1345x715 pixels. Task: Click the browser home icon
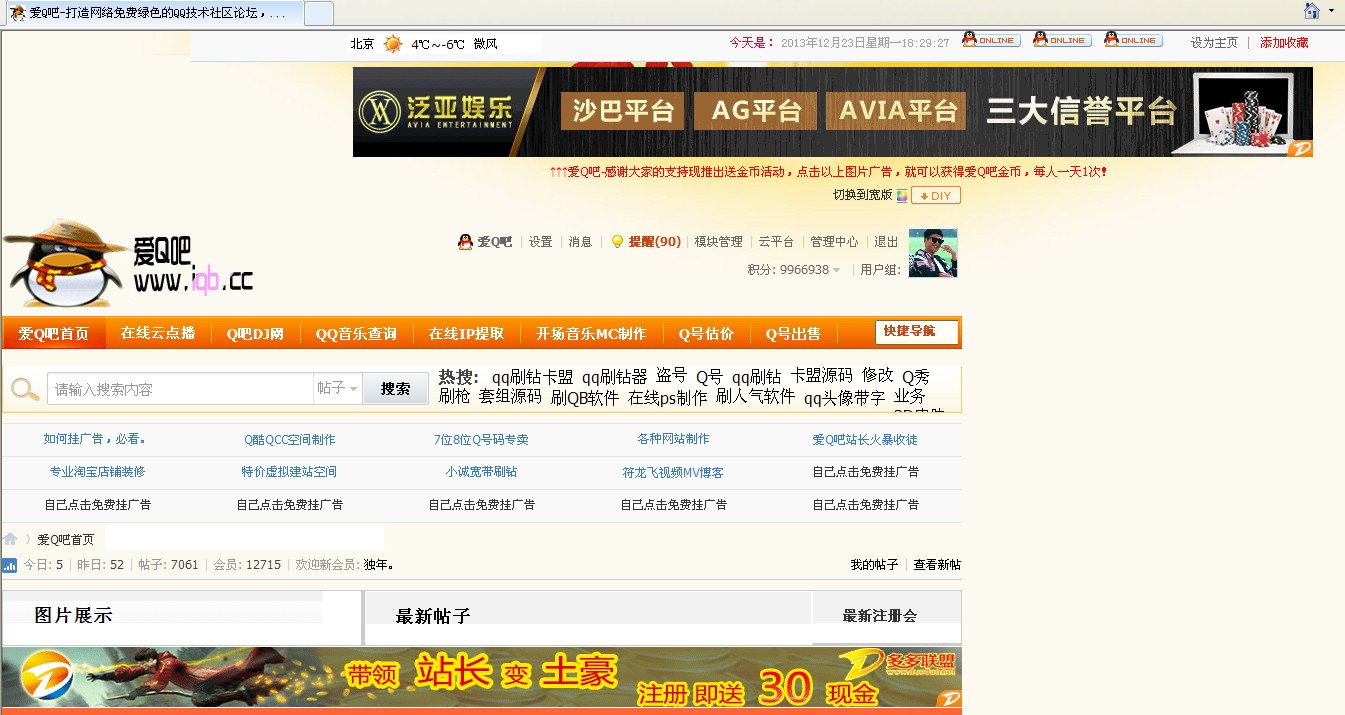pos(1312,10)
